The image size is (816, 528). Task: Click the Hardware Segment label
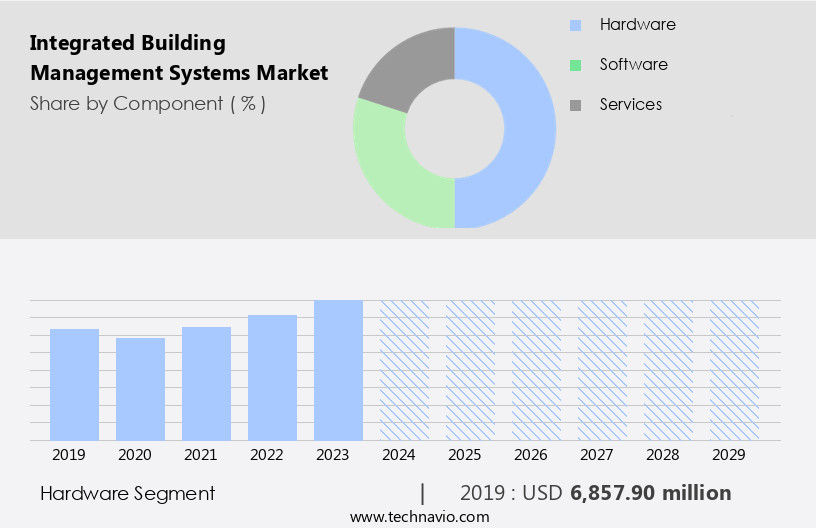(x=127, y=493)
